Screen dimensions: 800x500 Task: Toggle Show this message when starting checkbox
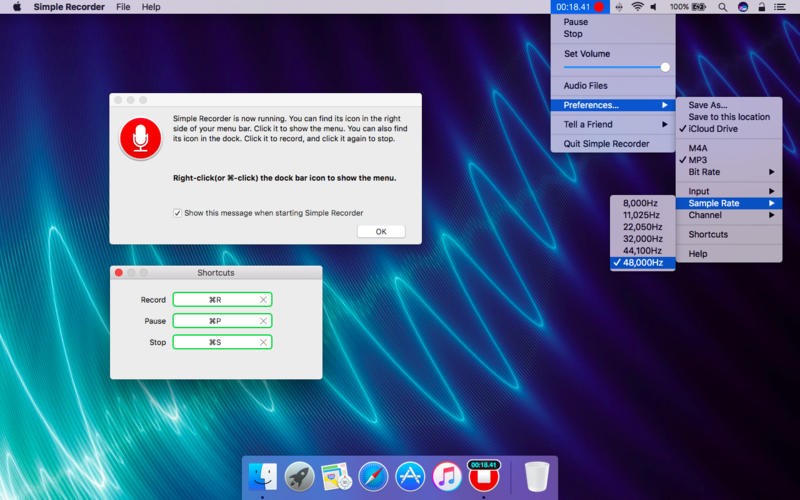tap(177, 213)
